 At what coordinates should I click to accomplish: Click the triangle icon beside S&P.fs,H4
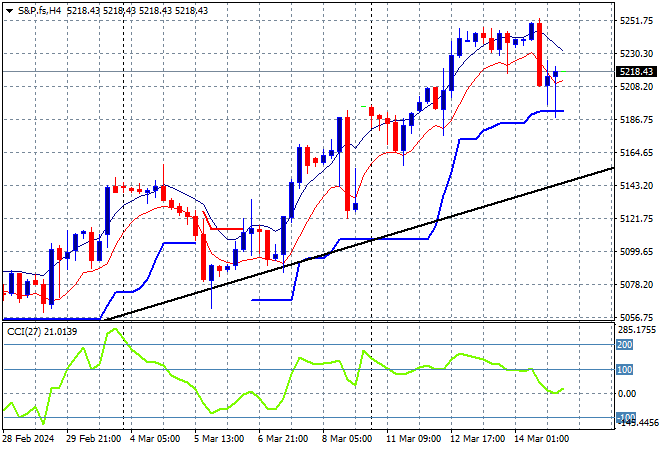7,8
